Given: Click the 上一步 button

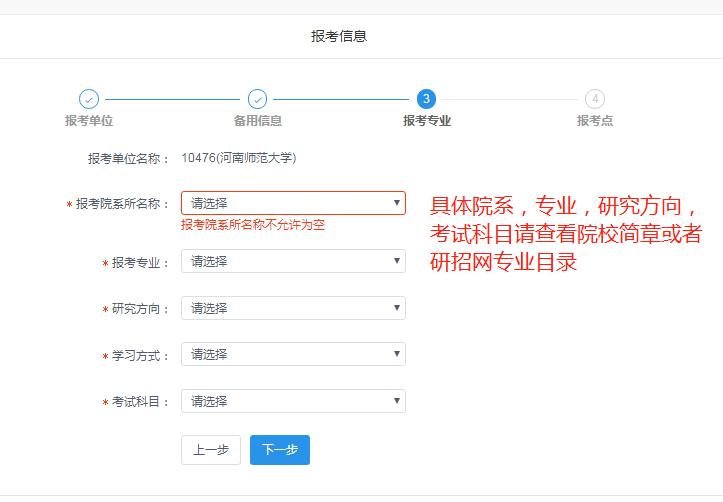Looking at the screenshot, I should point(211,450).
